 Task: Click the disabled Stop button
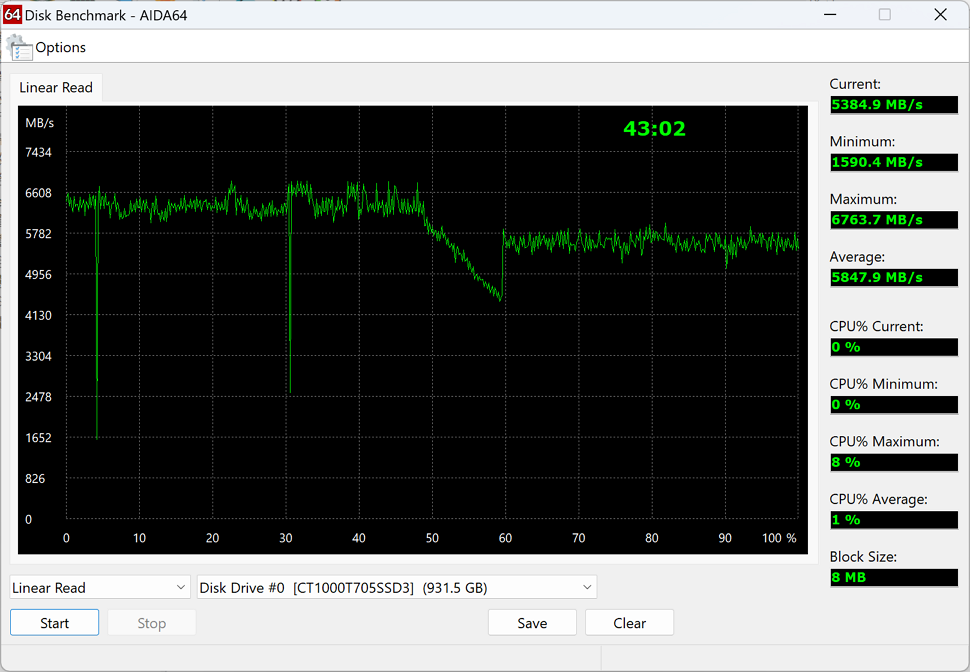[152, 623]
